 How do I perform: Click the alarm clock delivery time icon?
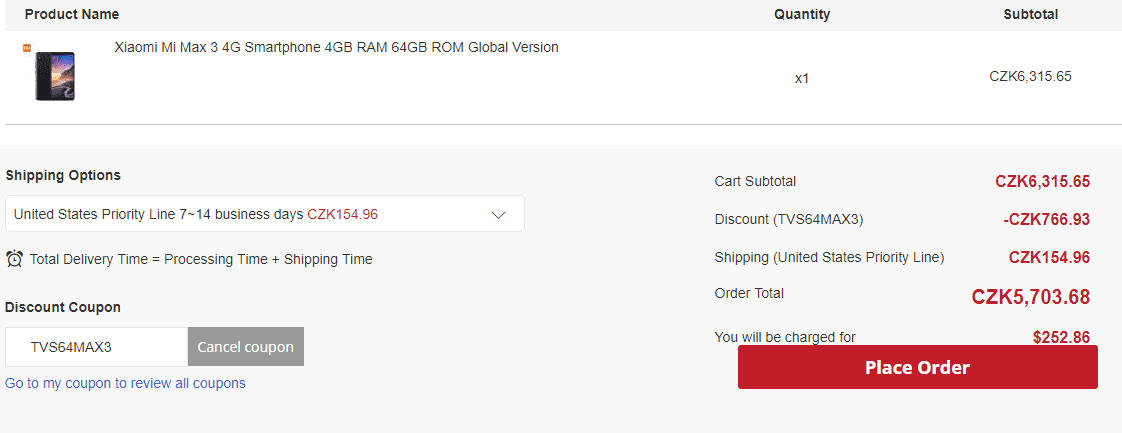pos(14,258)
